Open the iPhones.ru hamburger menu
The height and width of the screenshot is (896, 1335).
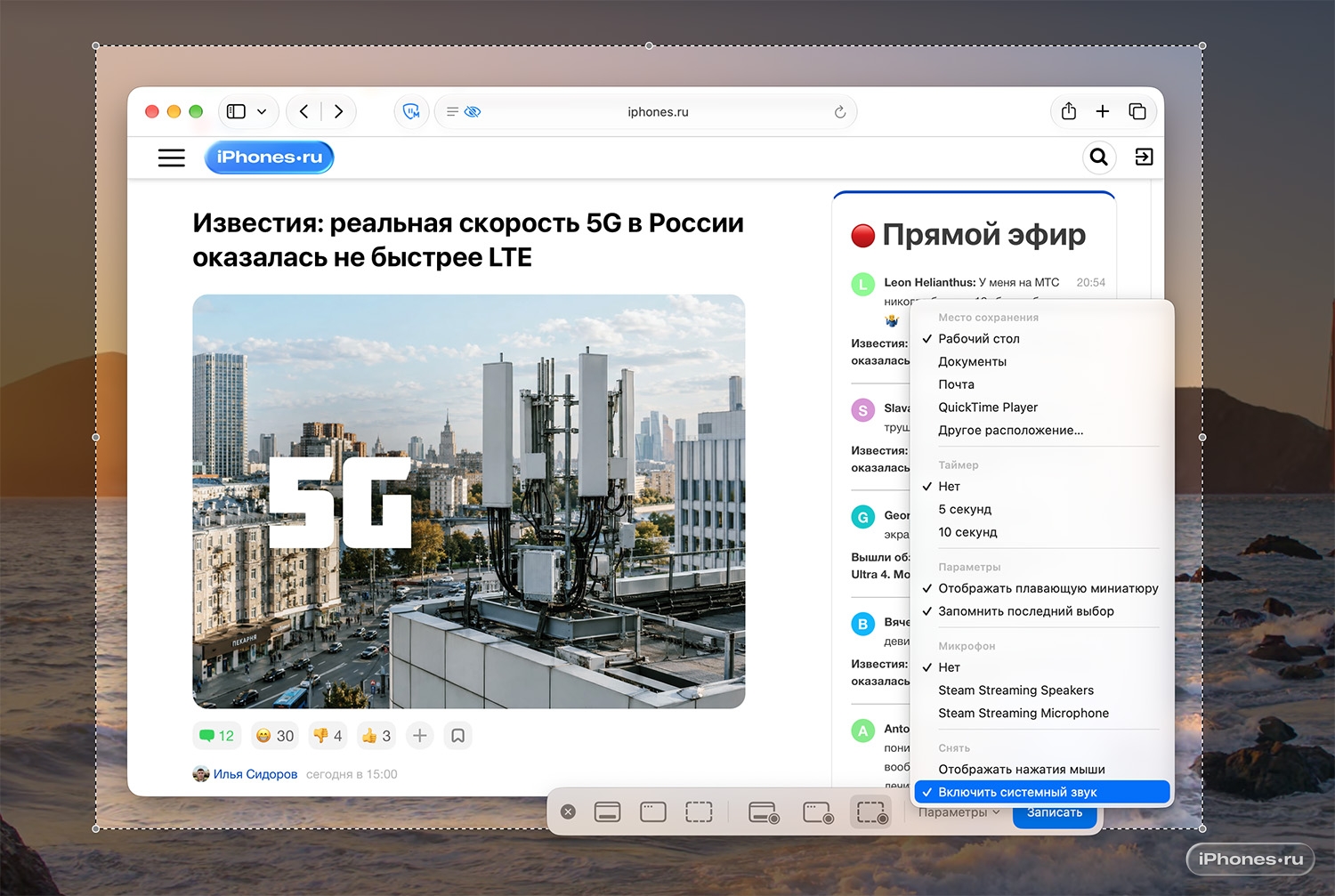[172, 157]
